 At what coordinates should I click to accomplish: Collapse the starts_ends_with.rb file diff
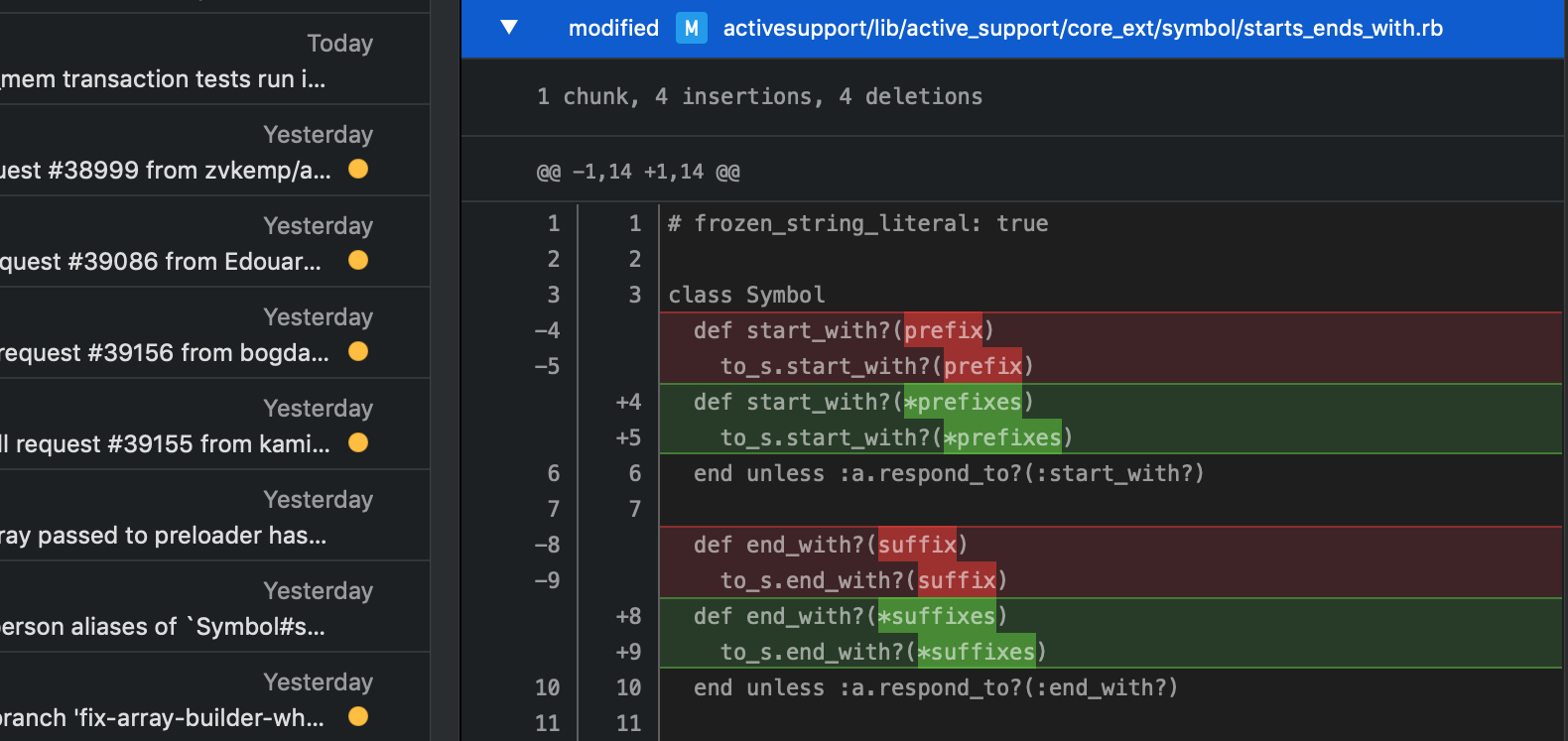(509, 28)
